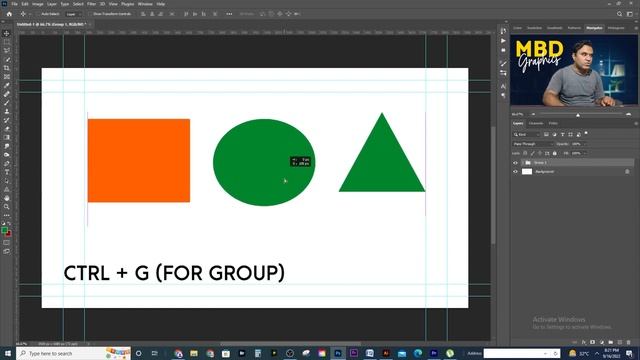The image size is (640, 360).
Task: Open the Window menu
Action: 145,4
